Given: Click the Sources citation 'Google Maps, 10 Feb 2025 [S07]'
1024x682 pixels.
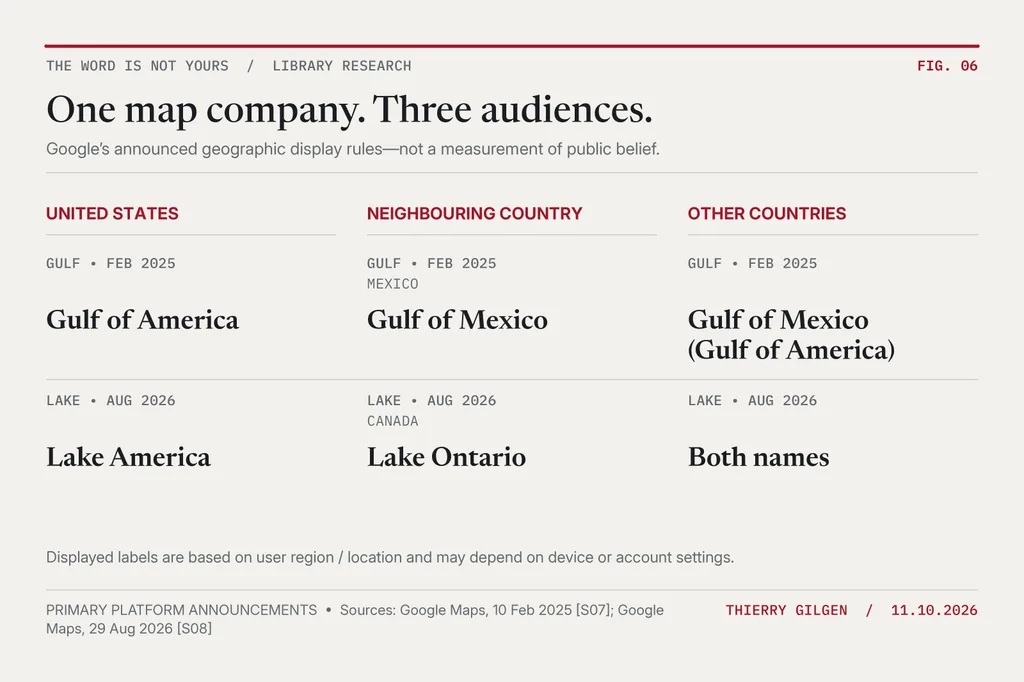Looking at the screenshot, I should click(506, 610).
